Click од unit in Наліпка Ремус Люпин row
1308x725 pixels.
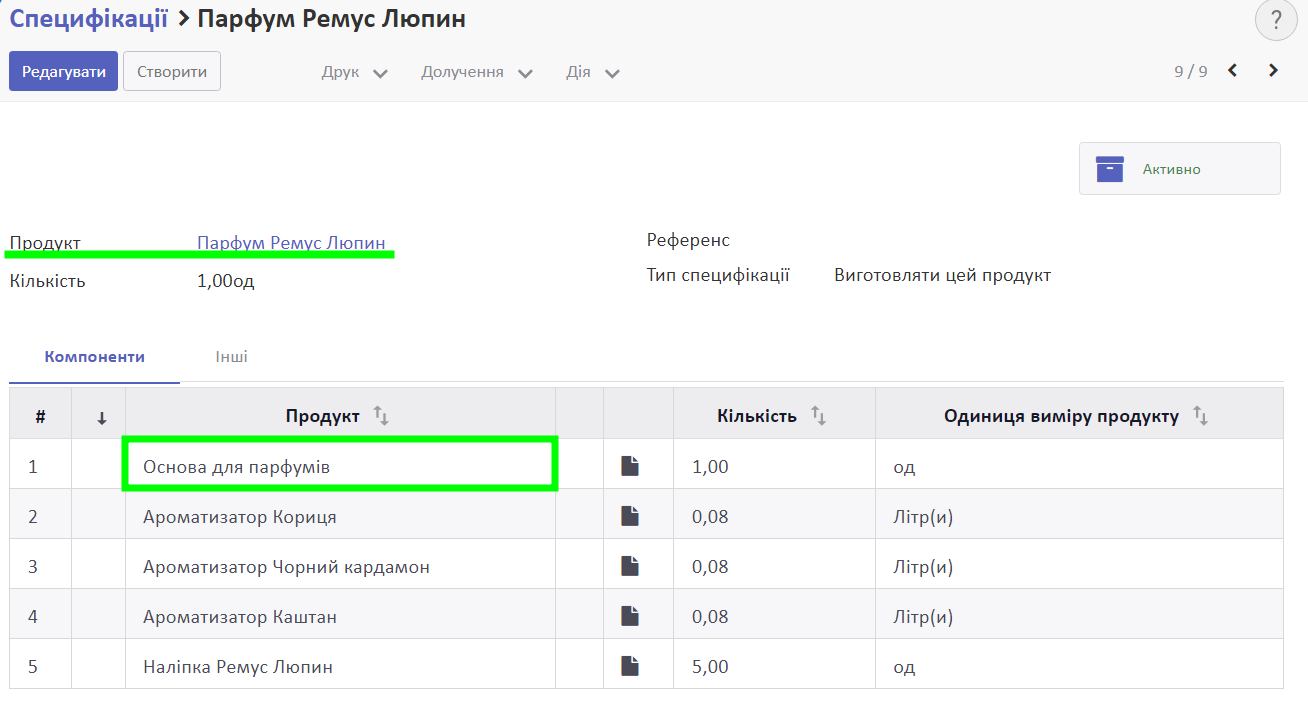click(x=904, y=667)
